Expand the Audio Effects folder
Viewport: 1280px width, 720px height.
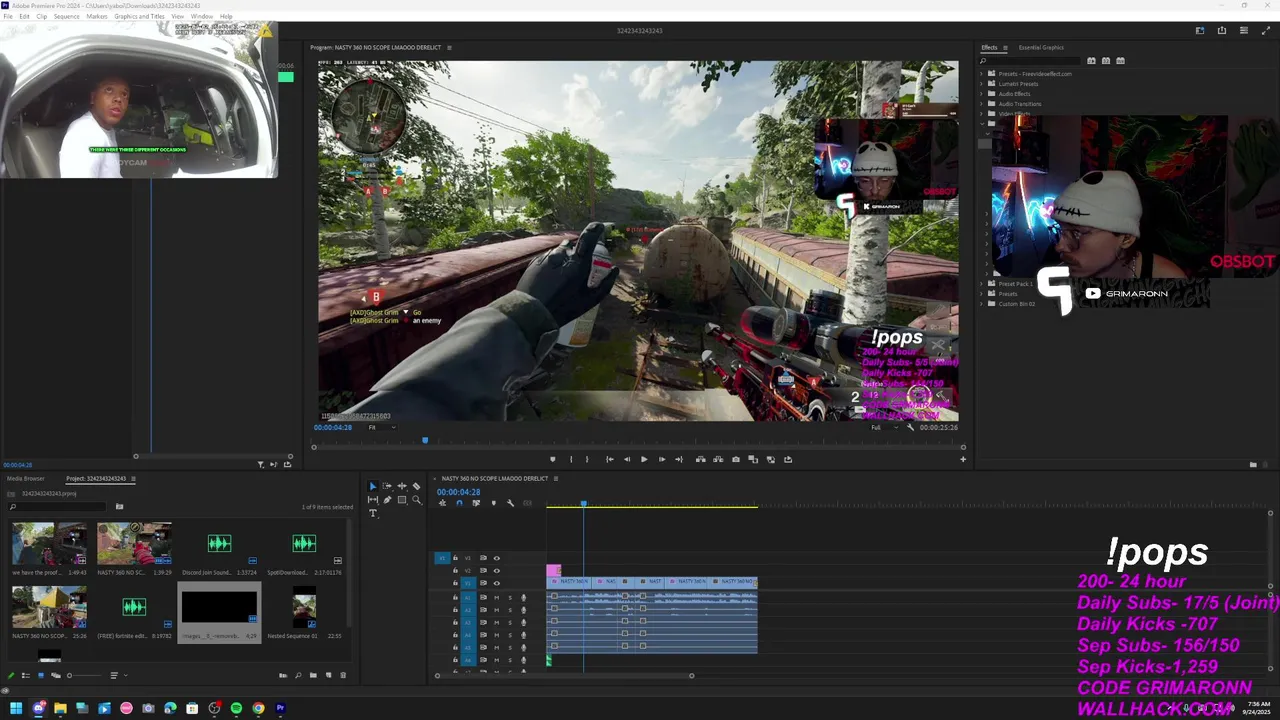981,94
